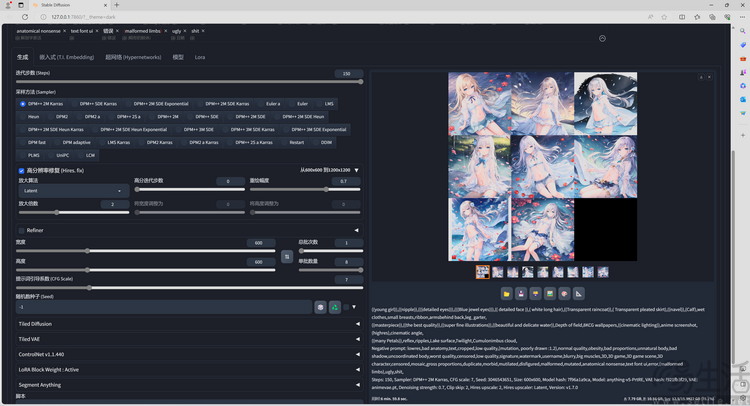Open browser settings ellipsis menu
This screenshot has width=750, height=406.
click(x=742, y=17)
